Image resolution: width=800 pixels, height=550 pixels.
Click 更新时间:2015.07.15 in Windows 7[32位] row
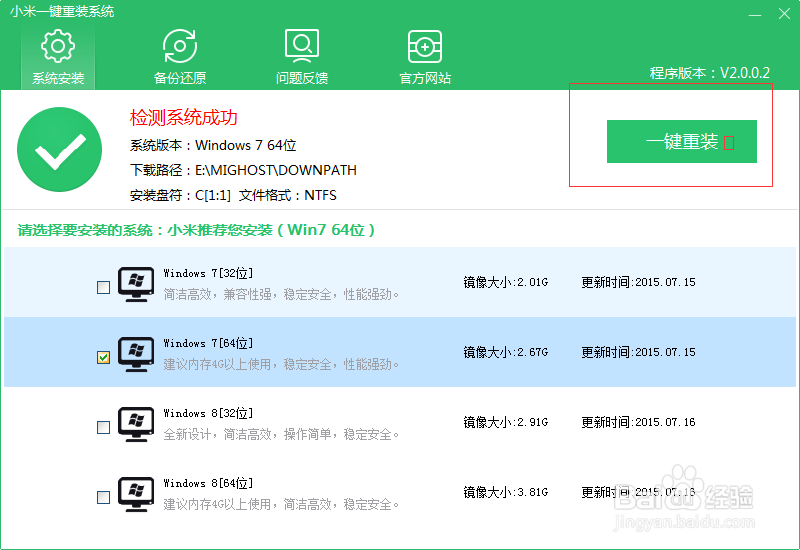pyautogui.click(x=639, y=282)
